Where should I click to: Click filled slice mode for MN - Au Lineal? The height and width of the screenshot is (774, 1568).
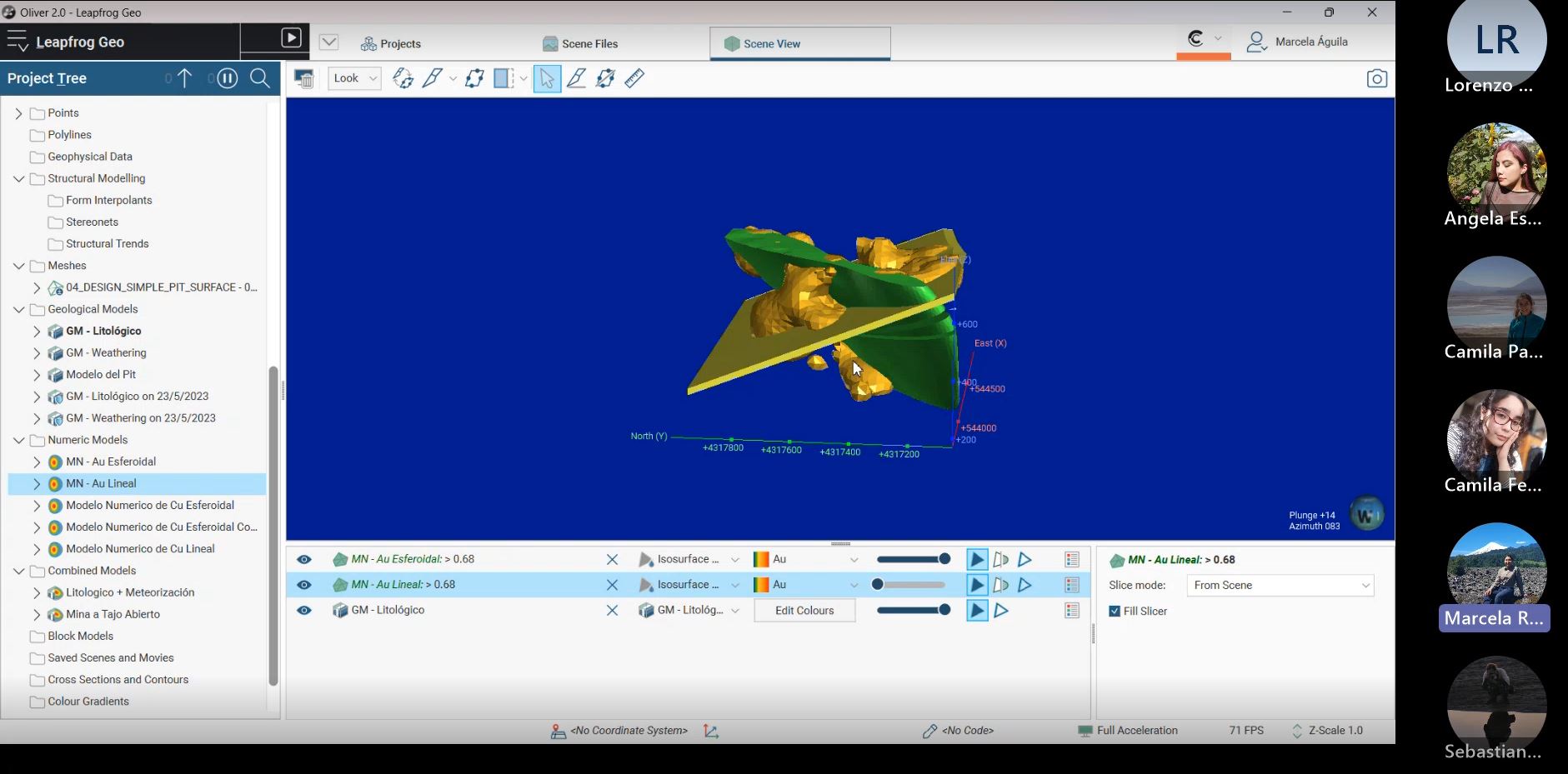point(977,585)
